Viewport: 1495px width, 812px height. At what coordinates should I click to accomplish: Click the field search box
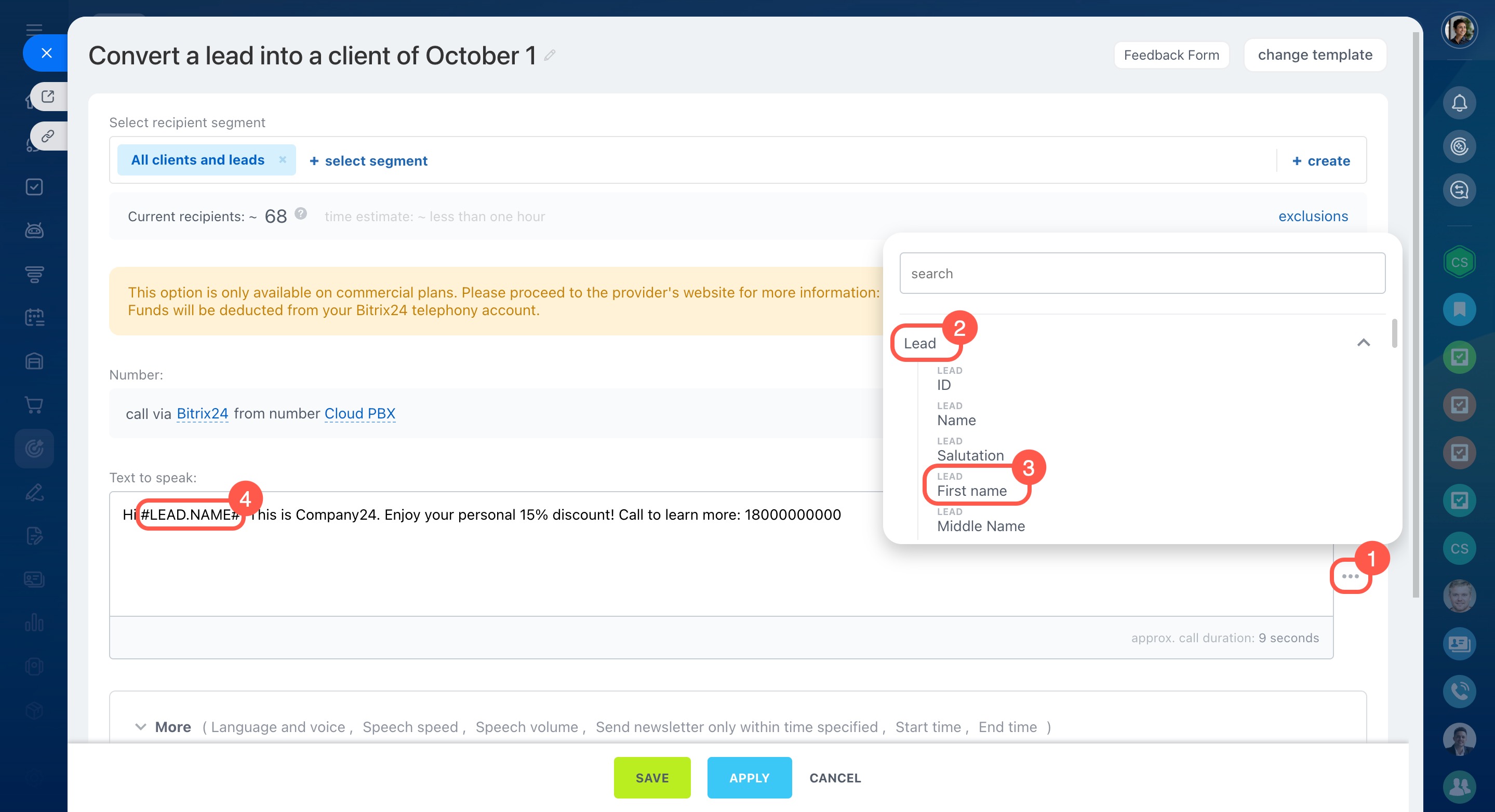point(1142,273)
